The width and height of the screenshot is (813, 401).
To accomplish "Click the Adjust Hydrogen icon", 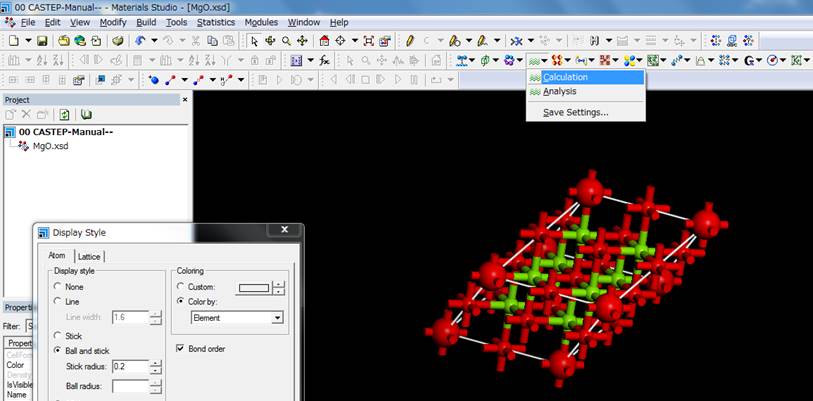I will tap(595, 40).
